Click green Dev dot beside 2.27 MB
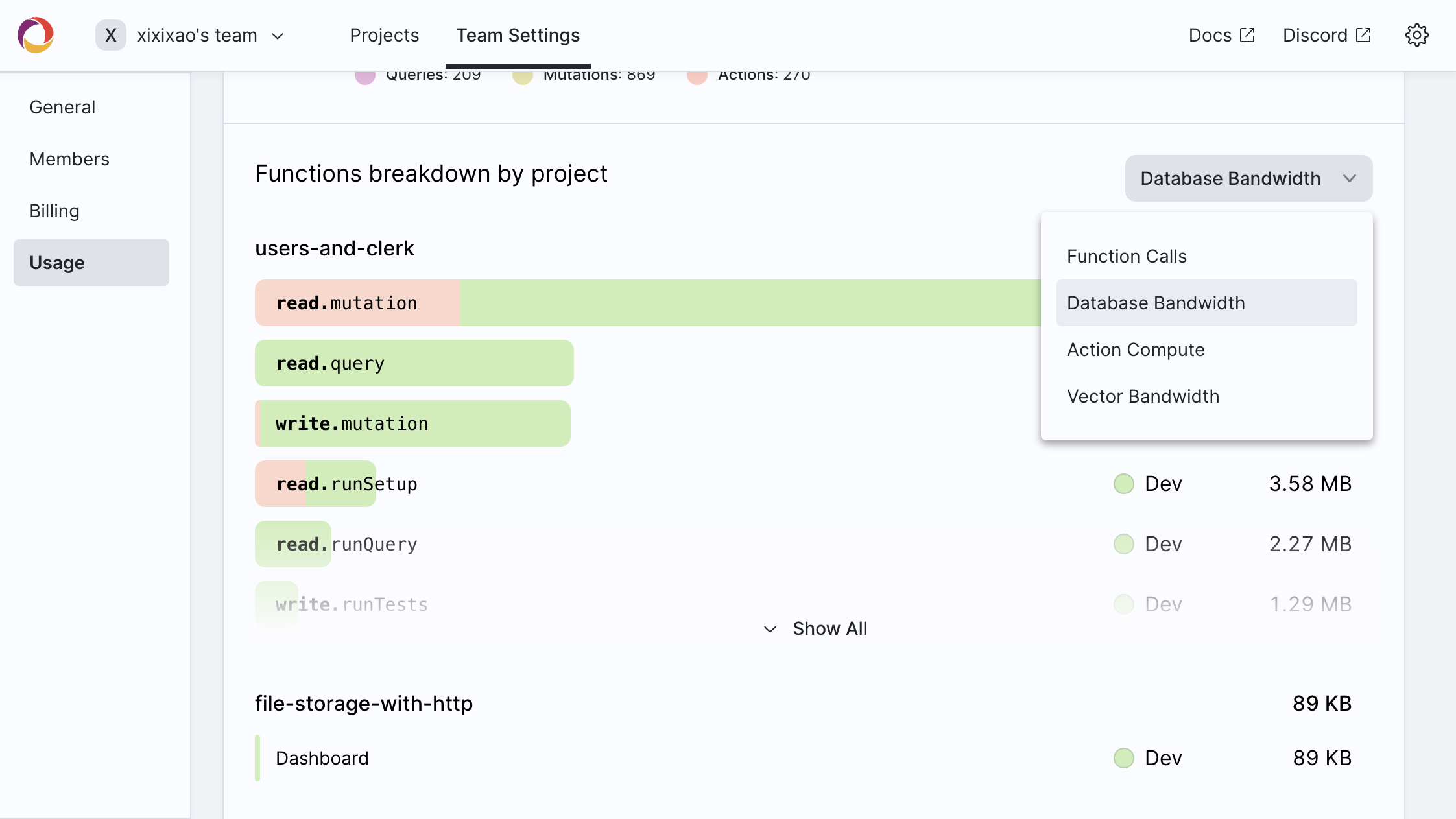Image resolution: width=1456 pixels, height=819 pixels. click(x=1123, y=544)
